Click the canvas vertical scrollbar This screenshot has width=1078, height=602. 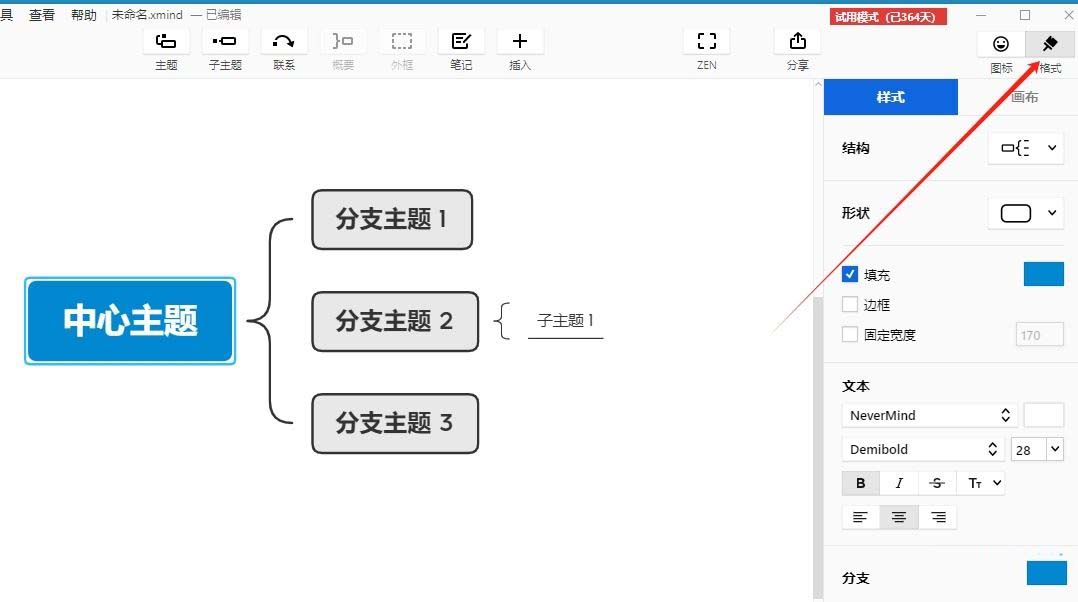(817, 447)
